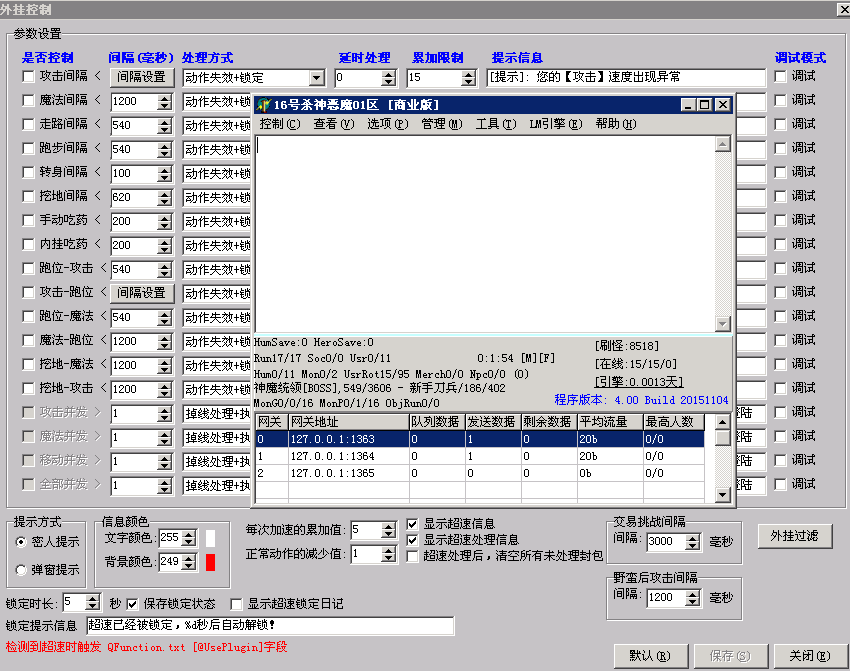Click the 网关地址 column header
Screen dimensions: 850x671
(349, 422)
